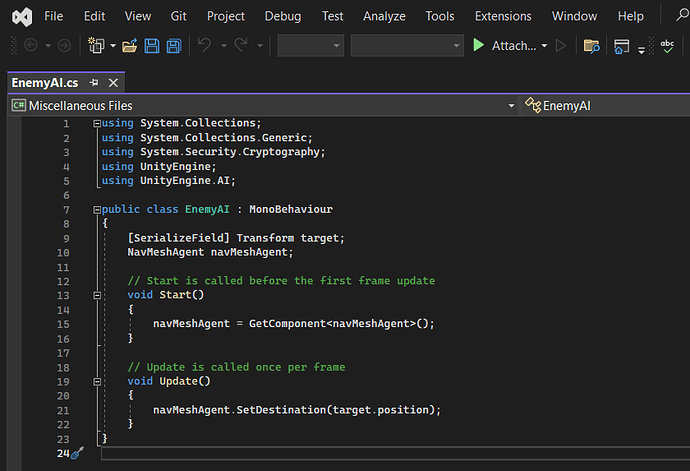Screen dimensions: 690x471
Task: Click the New Project toolbar icon
Action: click(x=97, y=46)
